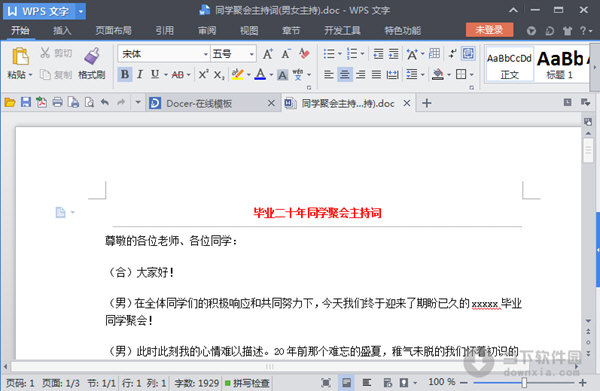Decrease font size with the smaller A icon
The height and width of the screenshot is (391, 600).
click(286, 54)
